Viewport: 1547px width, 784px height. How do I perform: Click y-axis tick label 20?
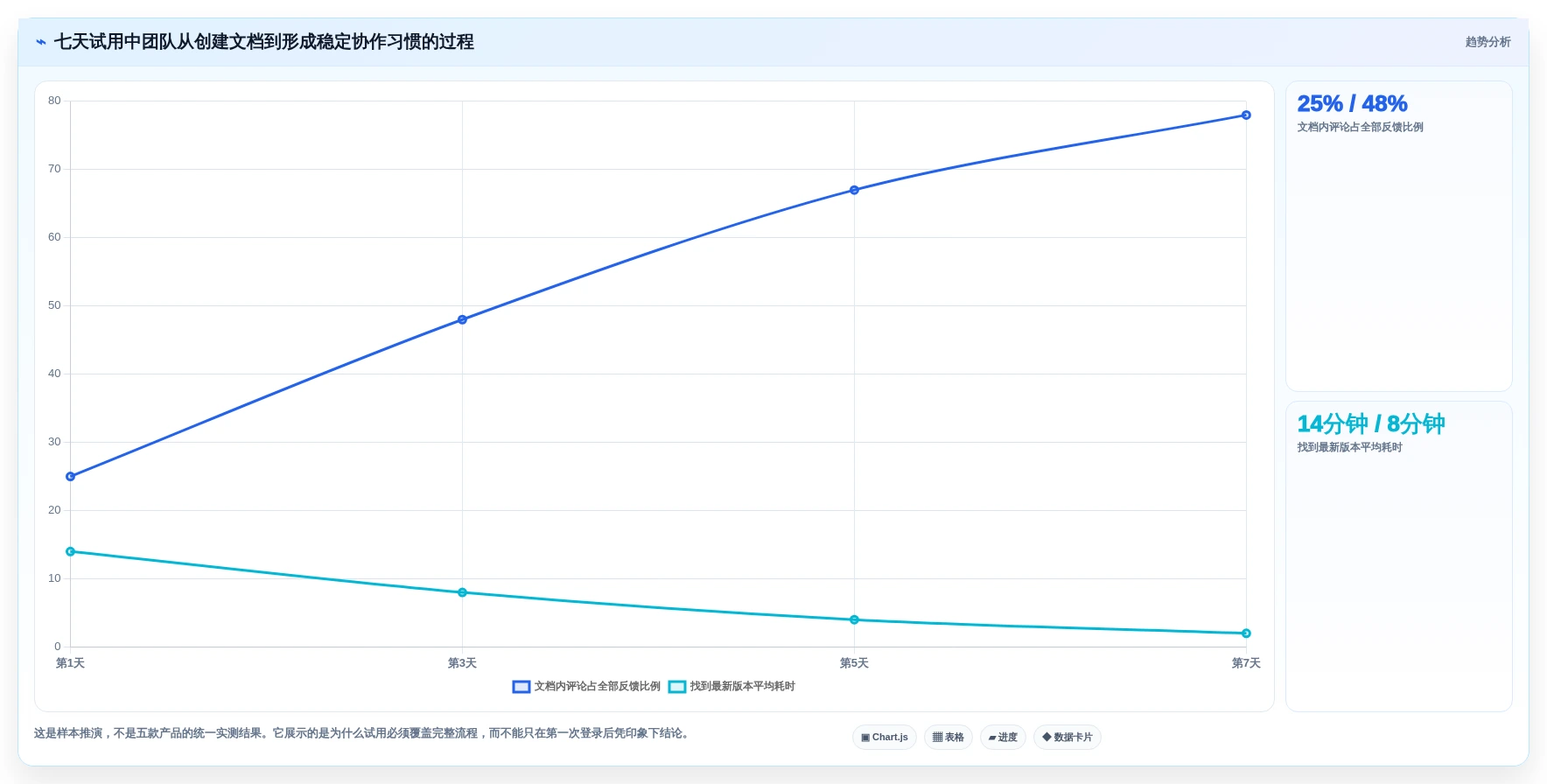point(54,510)
